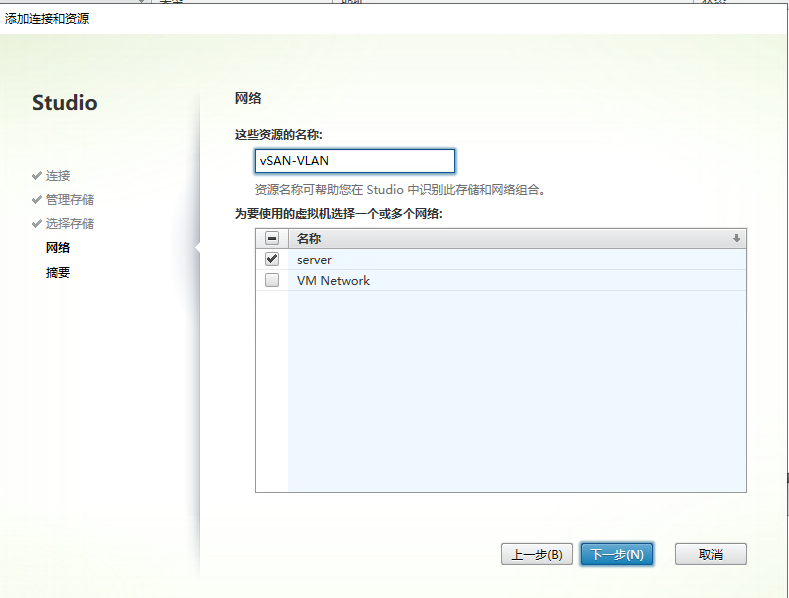Select the 网络 step in the sidebar
The height and width of the screenshot is (598, 789).
tap(58, 248)
